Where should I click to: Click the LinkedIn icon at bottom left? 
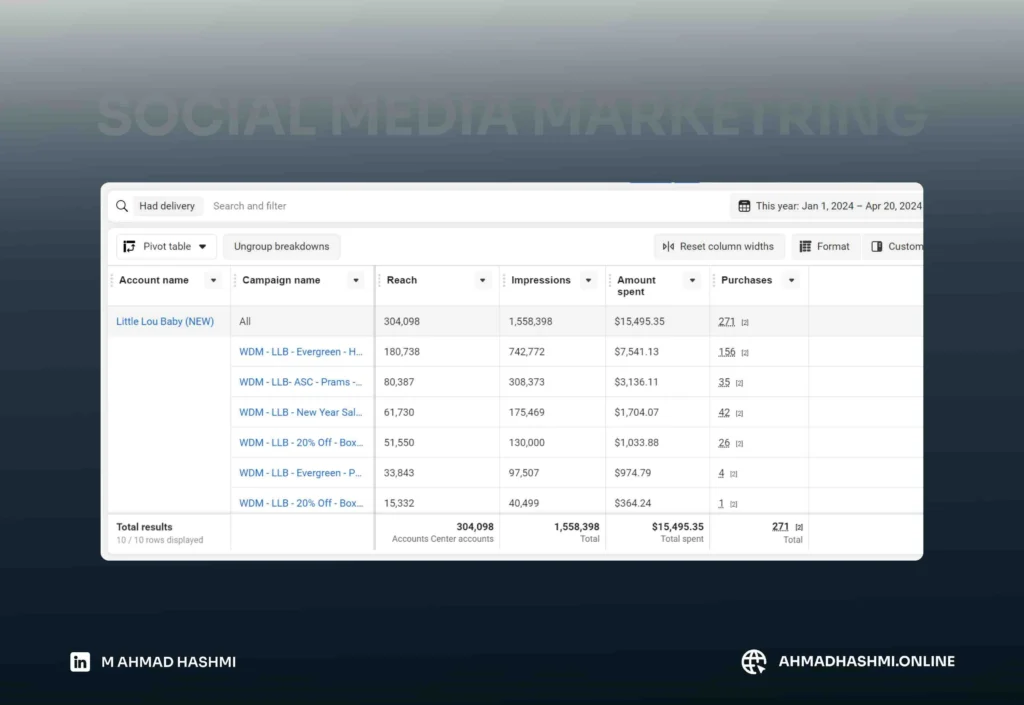click(x=80, y=661)
